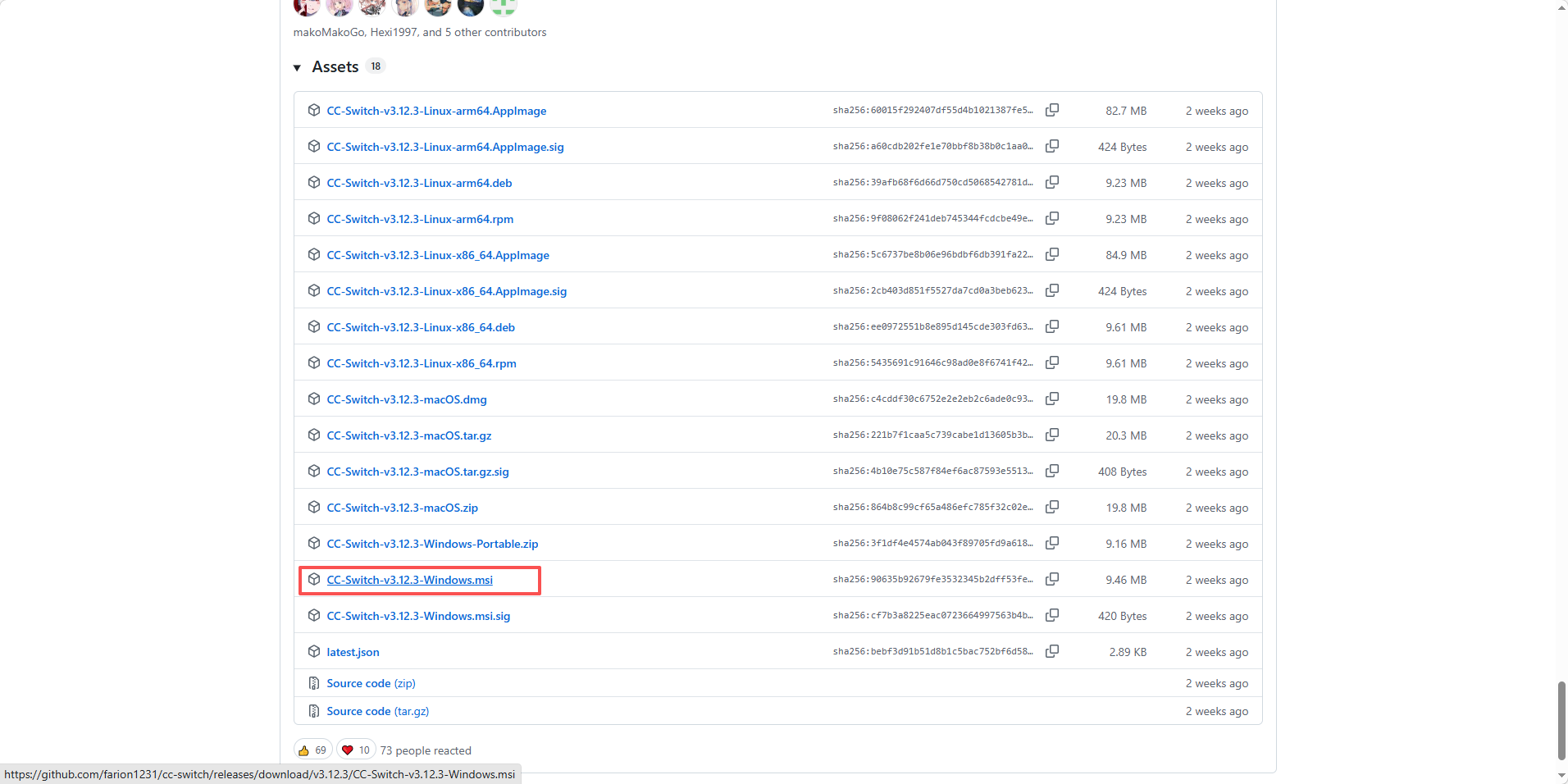The width and height of the screenshot is (1568, 784).
Task: Click the Assets count badge 18
Action: [376, 66]
